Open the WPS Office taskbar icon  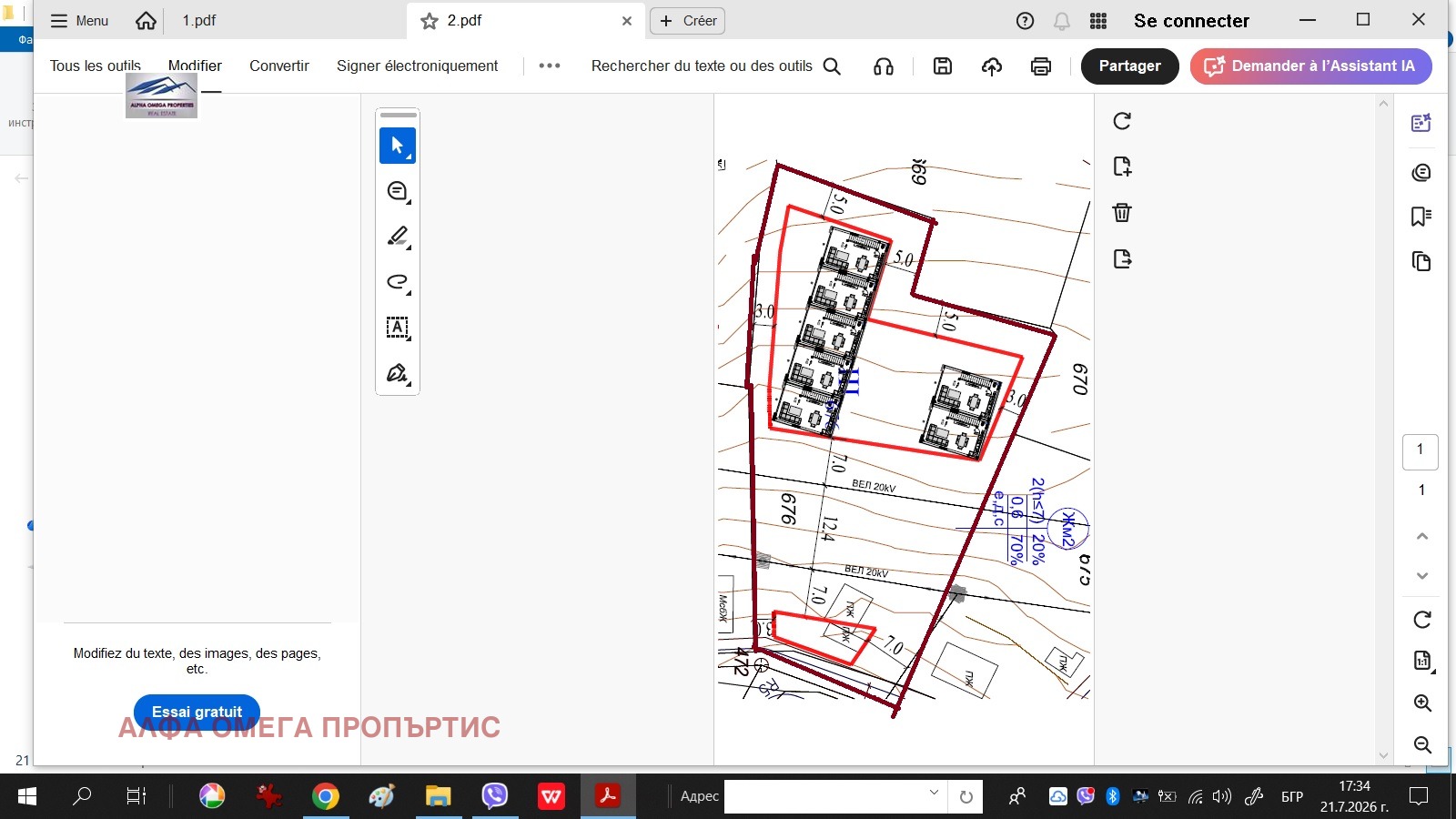[x=551, y=796]
